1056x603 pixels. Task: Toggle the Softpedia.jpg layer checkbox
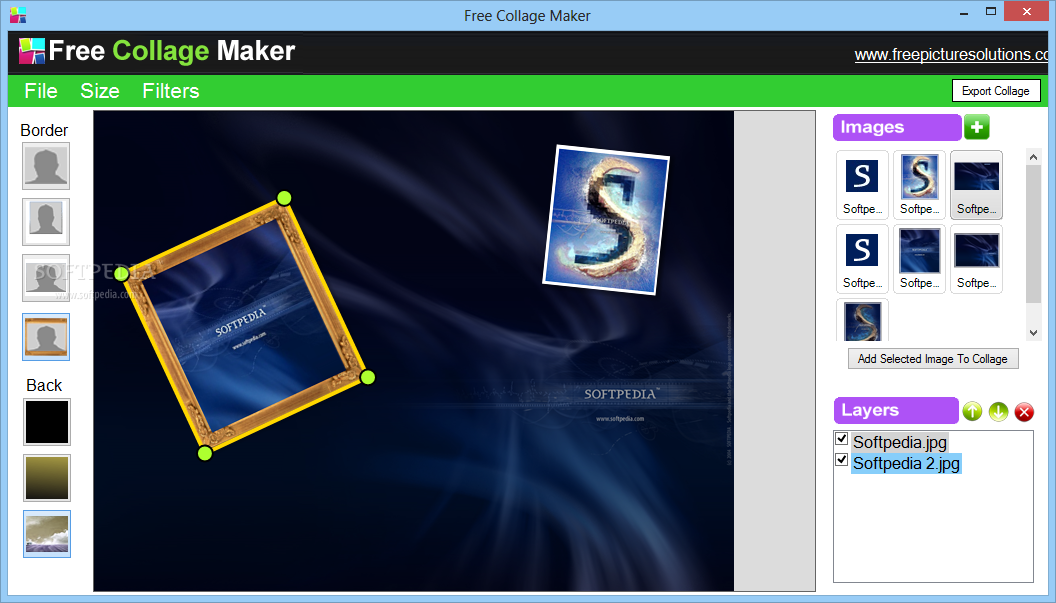(841, 439)
